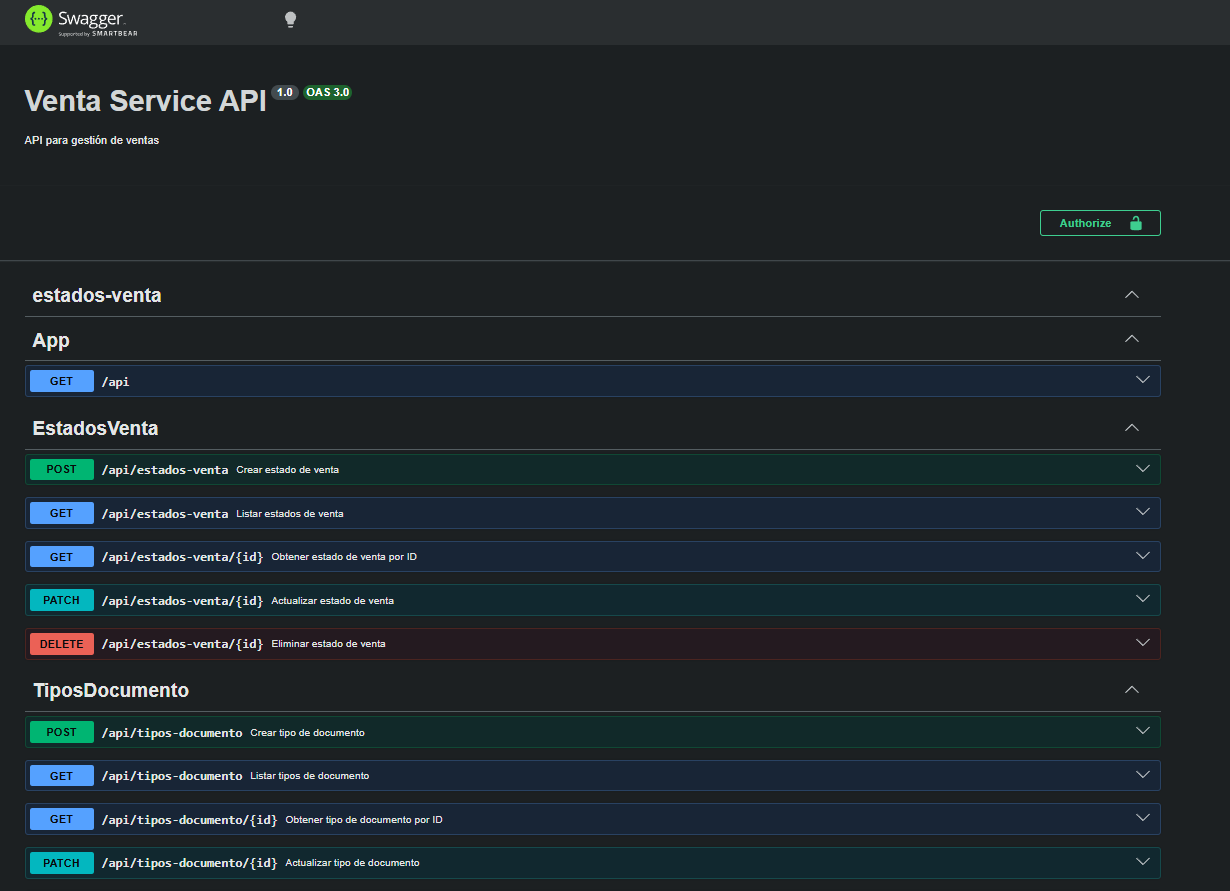This screenshot has height=891, width=1230.
Task: Click the App tag heading
Action: [x=51, y=340]
